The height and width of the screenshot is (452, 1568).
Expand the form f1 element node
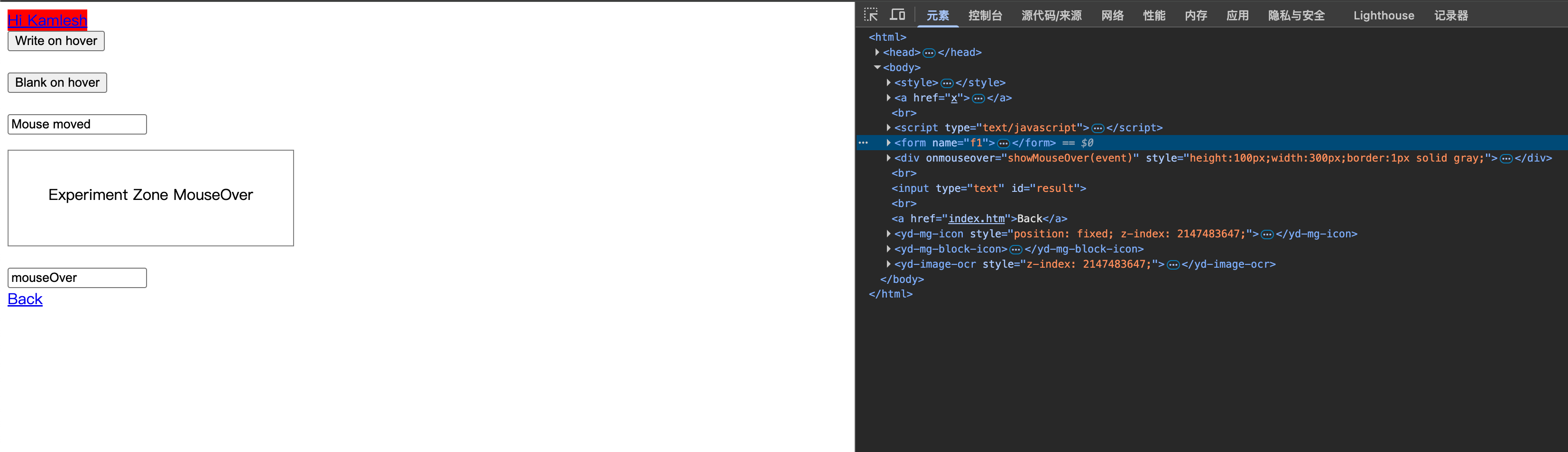coord(889,143)
